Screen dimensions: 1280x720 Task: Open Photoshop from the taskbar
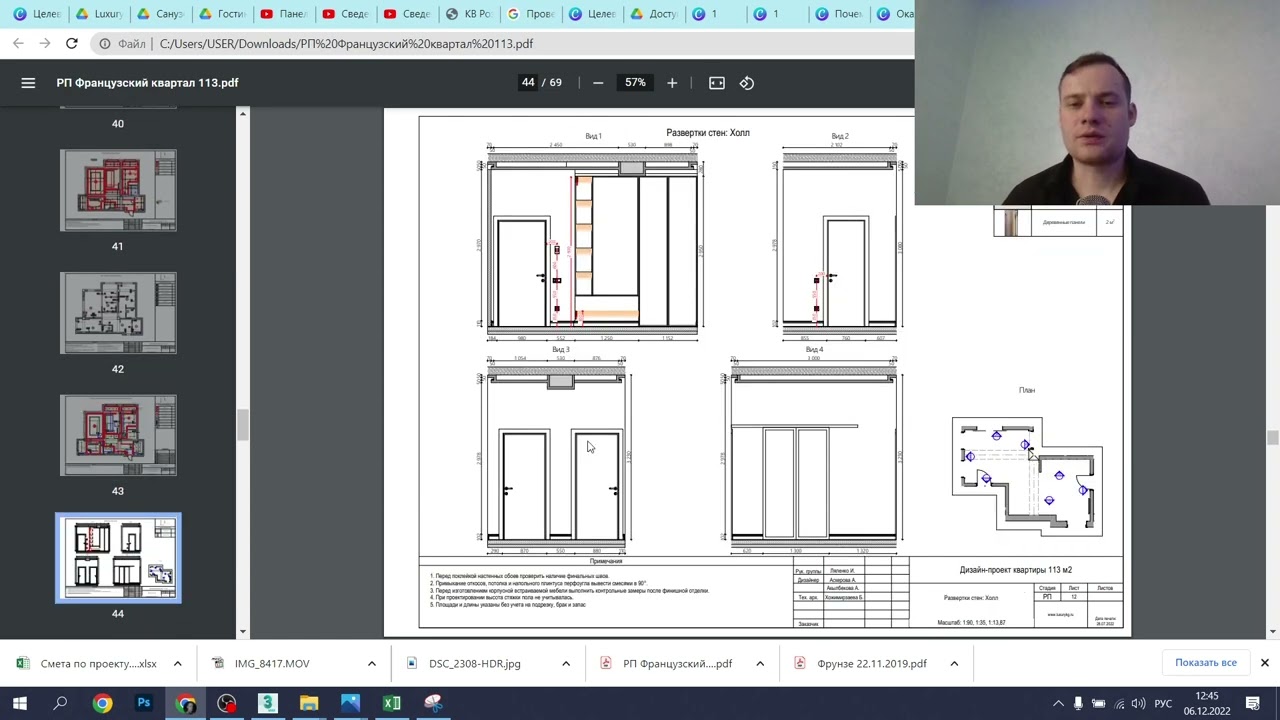144,703
